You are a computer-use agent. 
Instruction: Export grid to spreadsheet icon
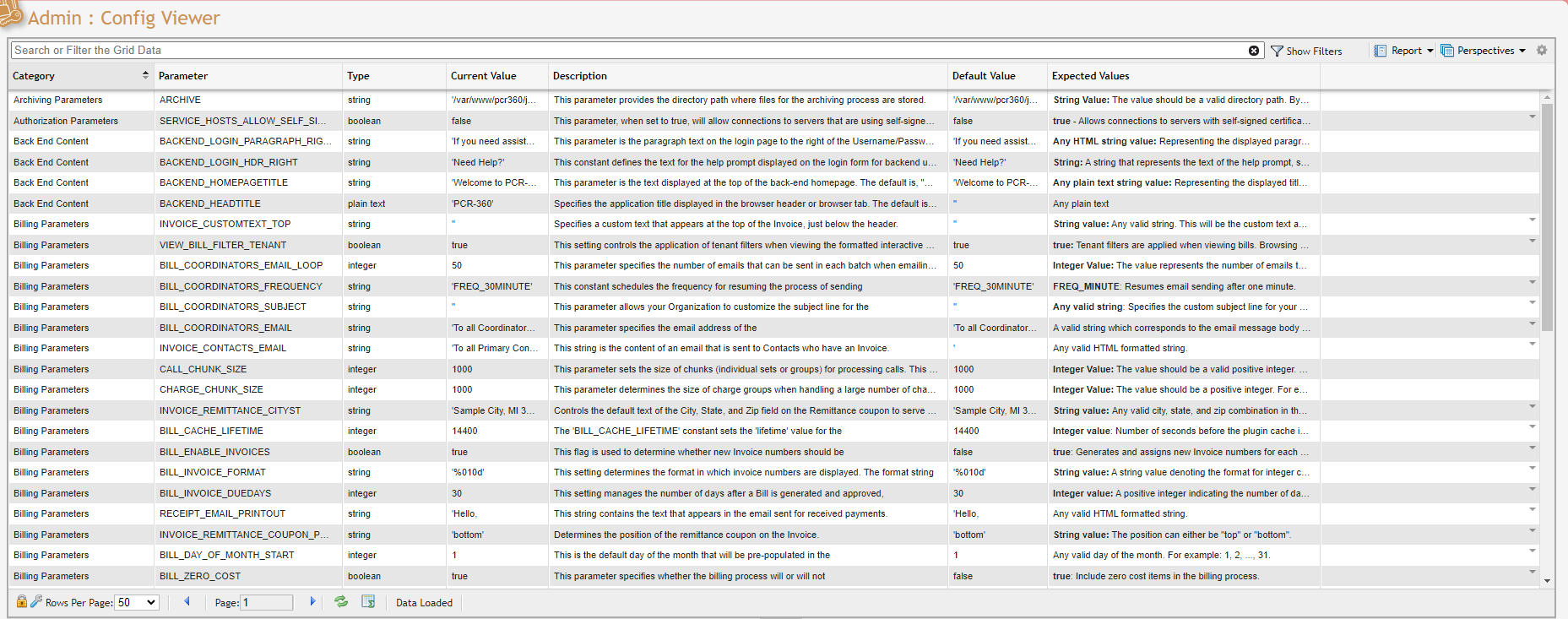tap(368, 601)
